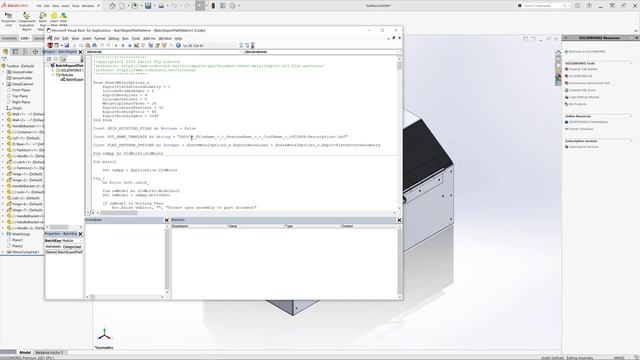
Task: Collapse the Modules folder in Project tree
Action: pyautogui.click(x=53, y=75)
